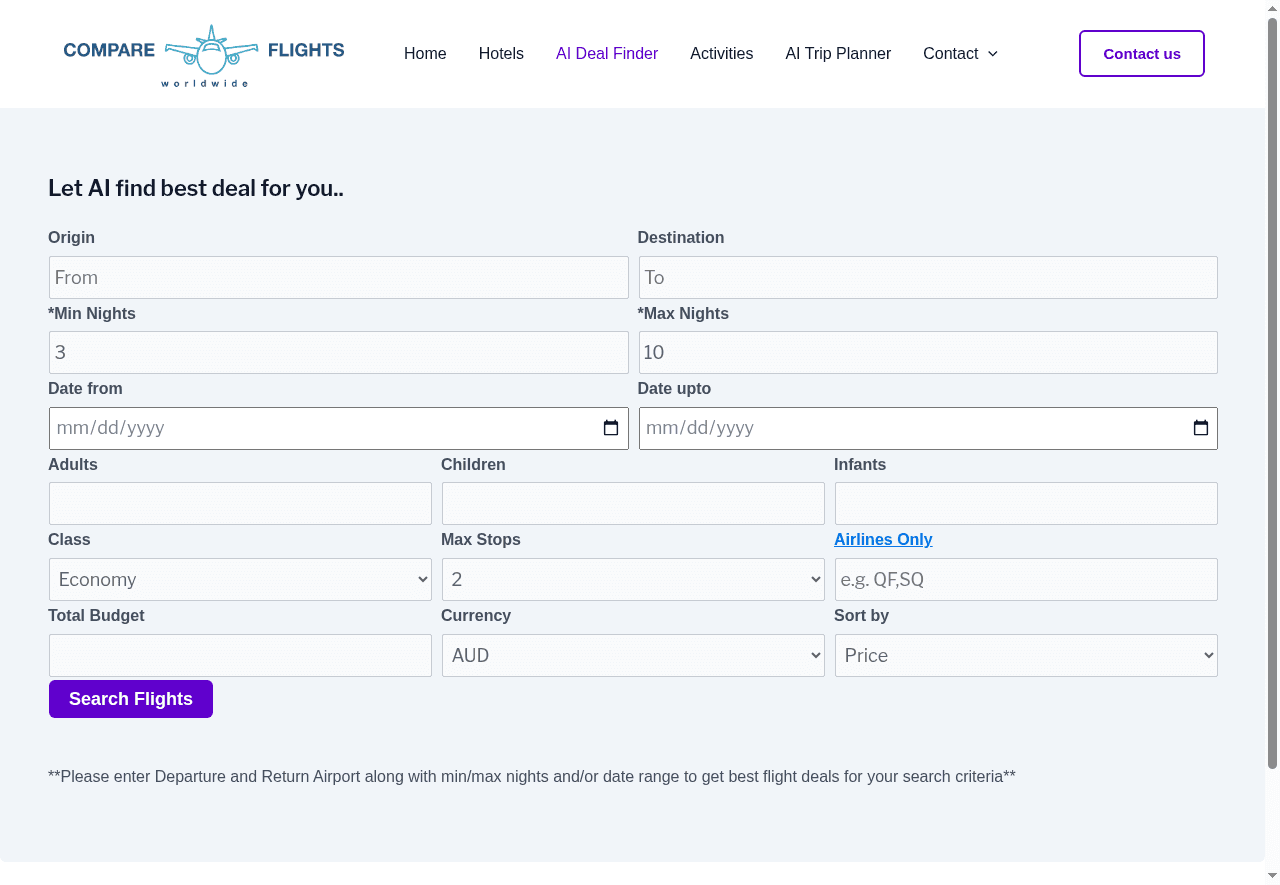
Task: Open the Currency dropdown showing AUD
Action: (x=633, y=655)
